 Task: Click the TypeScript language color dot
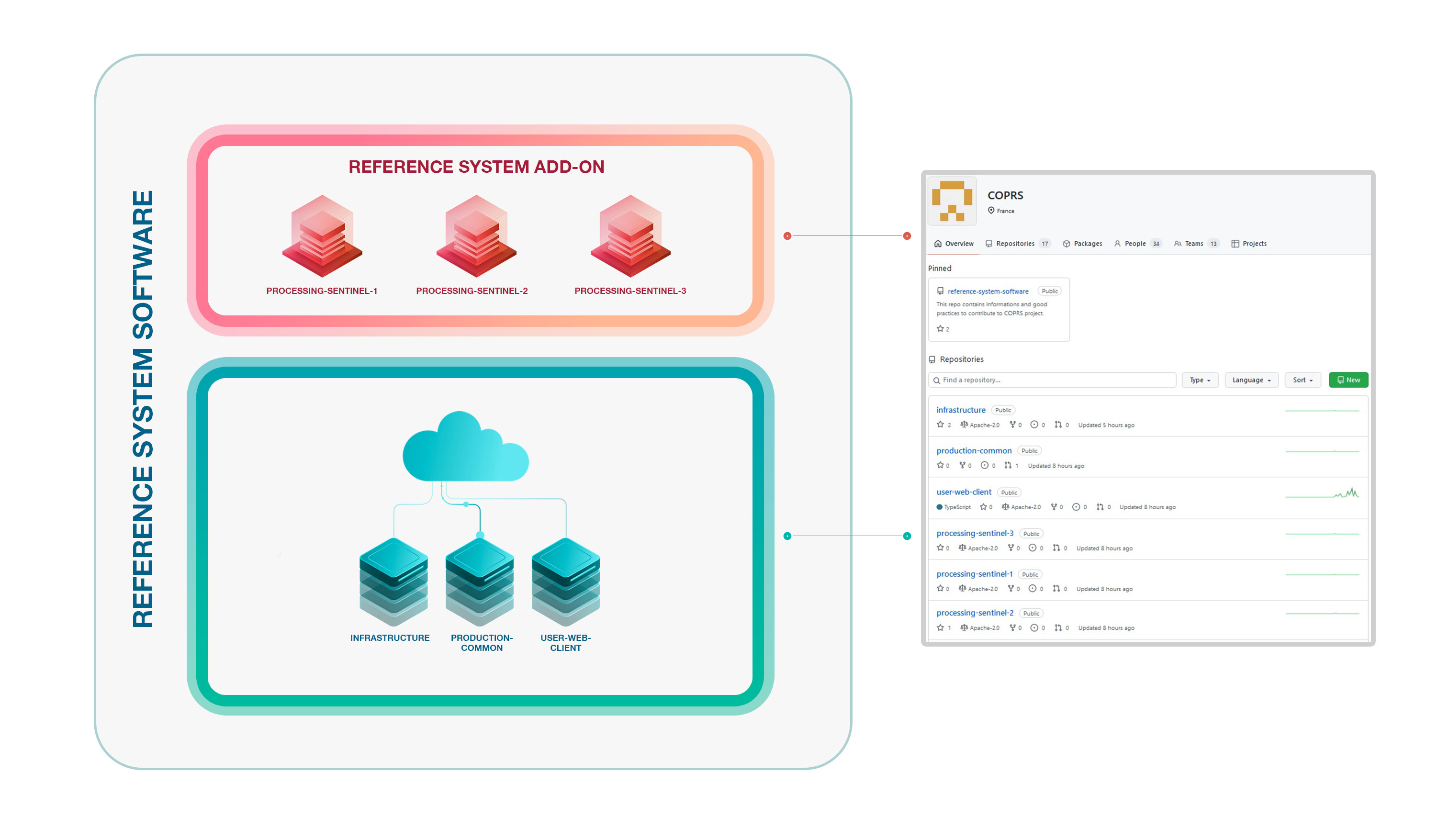pos(940,507)
